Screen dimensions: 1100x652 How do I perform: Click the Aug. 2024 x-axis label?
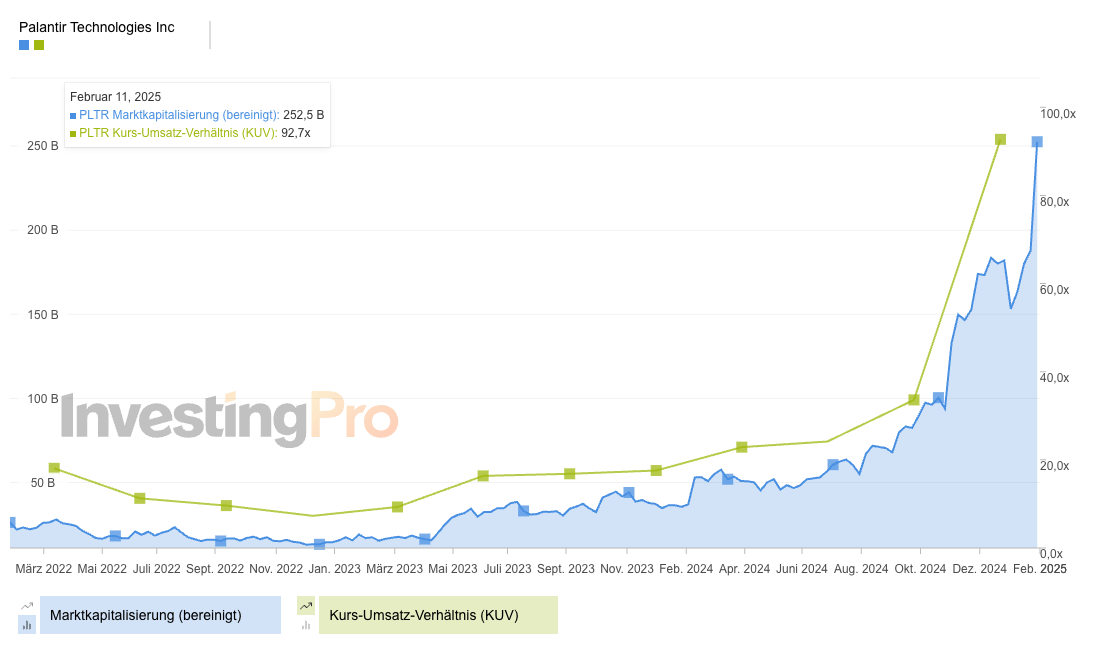(861, 568)
